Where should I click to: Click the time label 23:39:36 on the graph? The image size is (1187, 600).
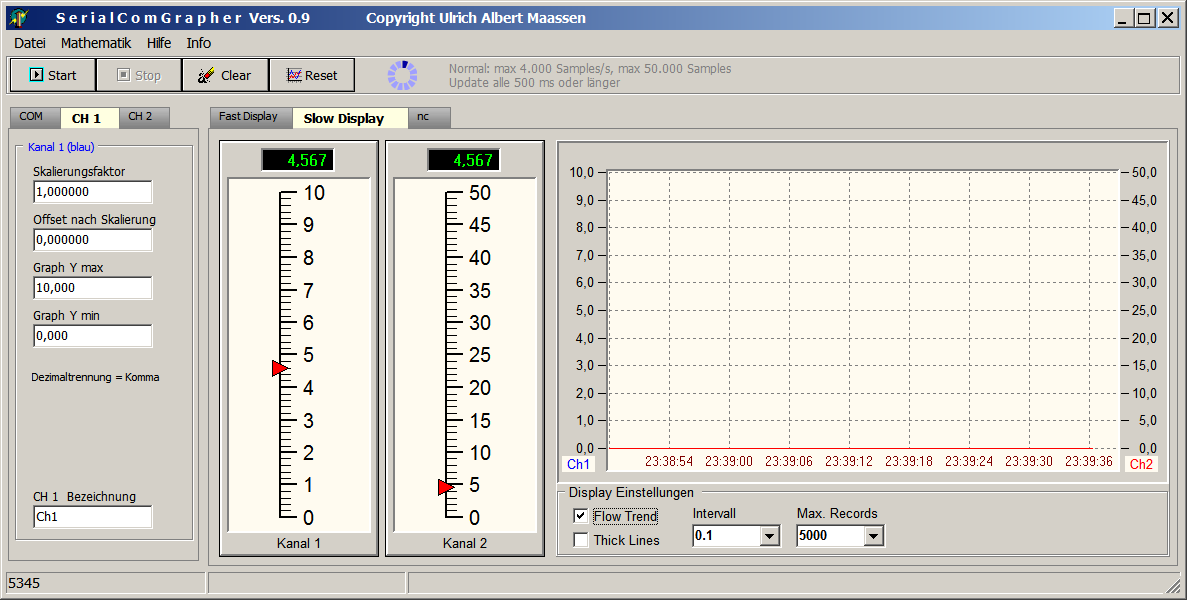1089,461
